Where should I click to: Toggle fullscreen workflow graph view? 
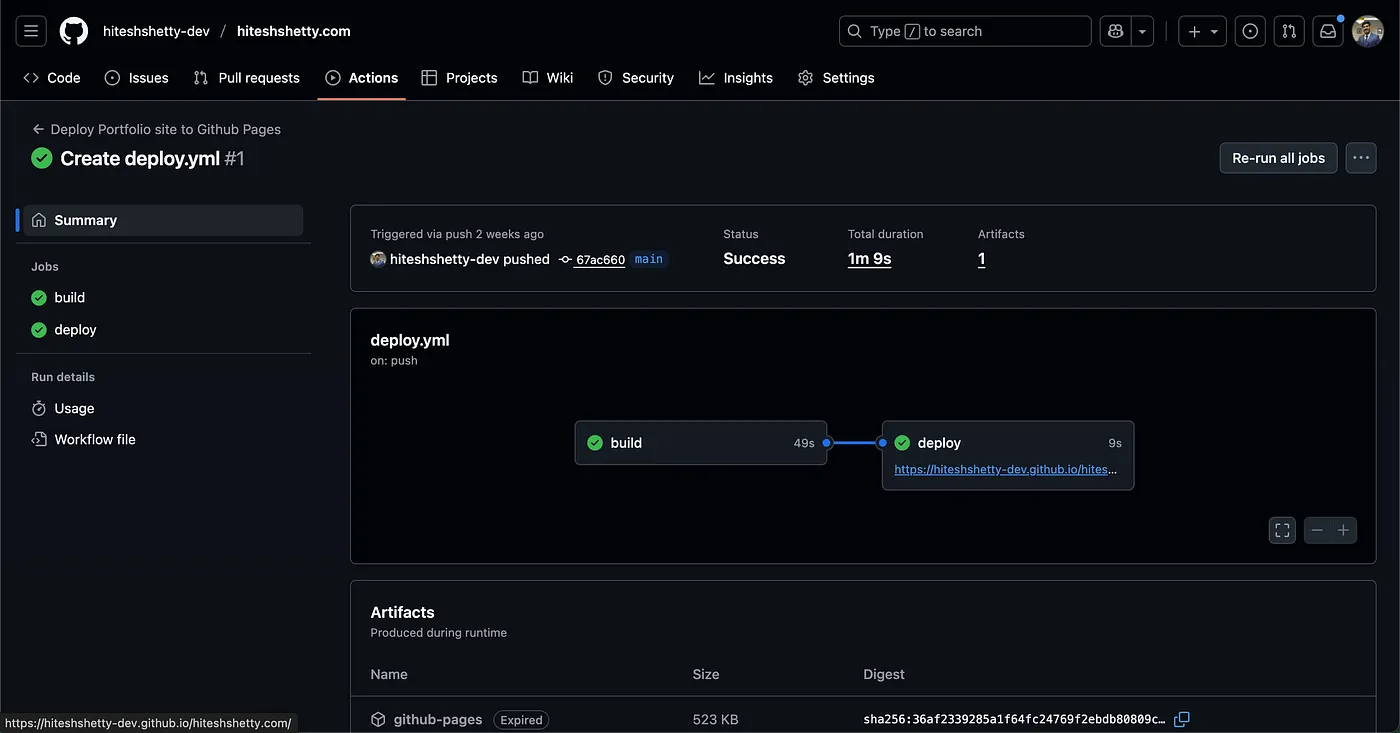1282,530
